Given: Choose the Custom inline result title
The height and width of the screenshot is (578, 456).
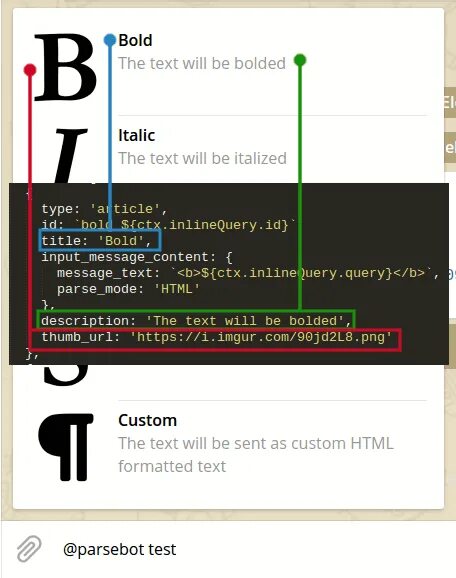Looking at the screenshot, I should coord(147,420).
